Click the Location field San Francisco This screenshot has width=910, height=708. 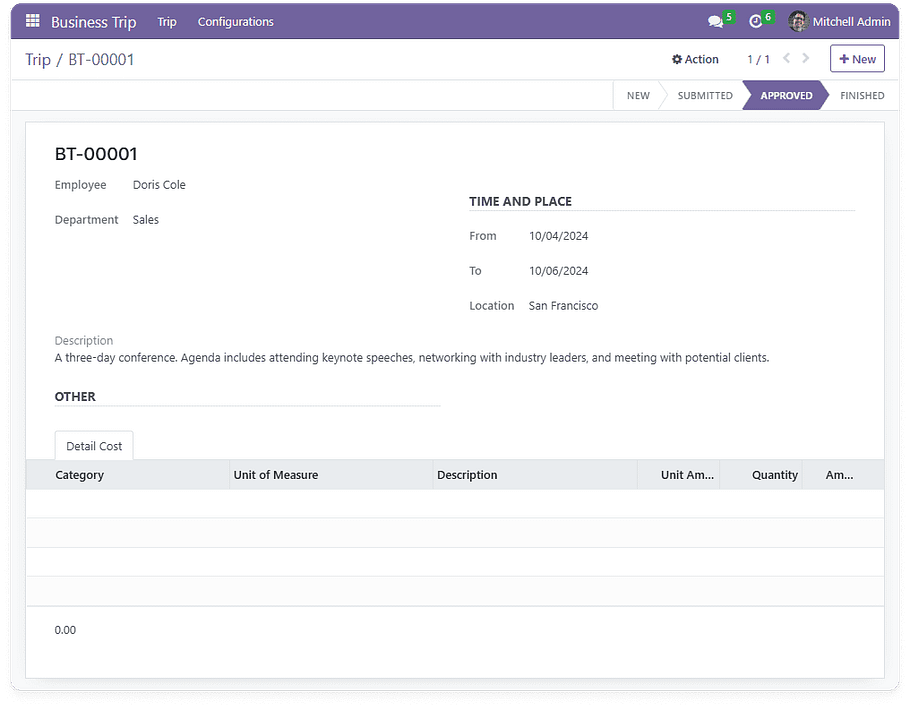click(x=563, y=306)
